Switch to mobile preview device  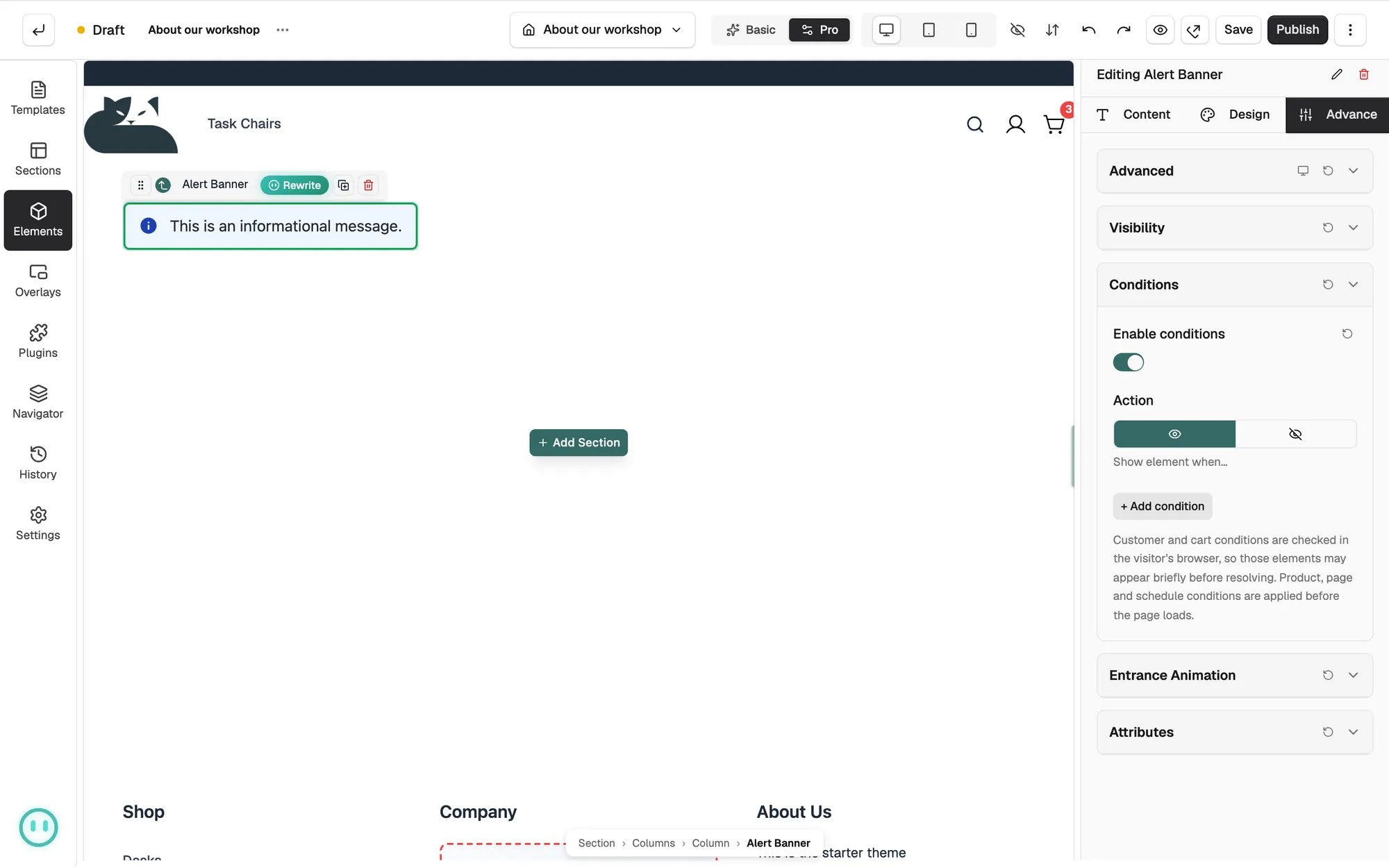(x=971, y=30)
